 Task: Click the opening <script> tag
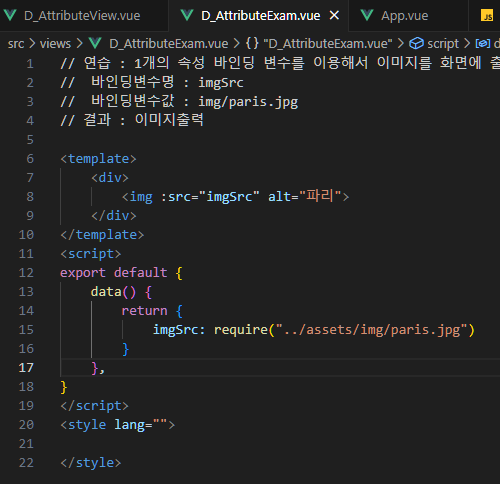[x=91, y=254]
